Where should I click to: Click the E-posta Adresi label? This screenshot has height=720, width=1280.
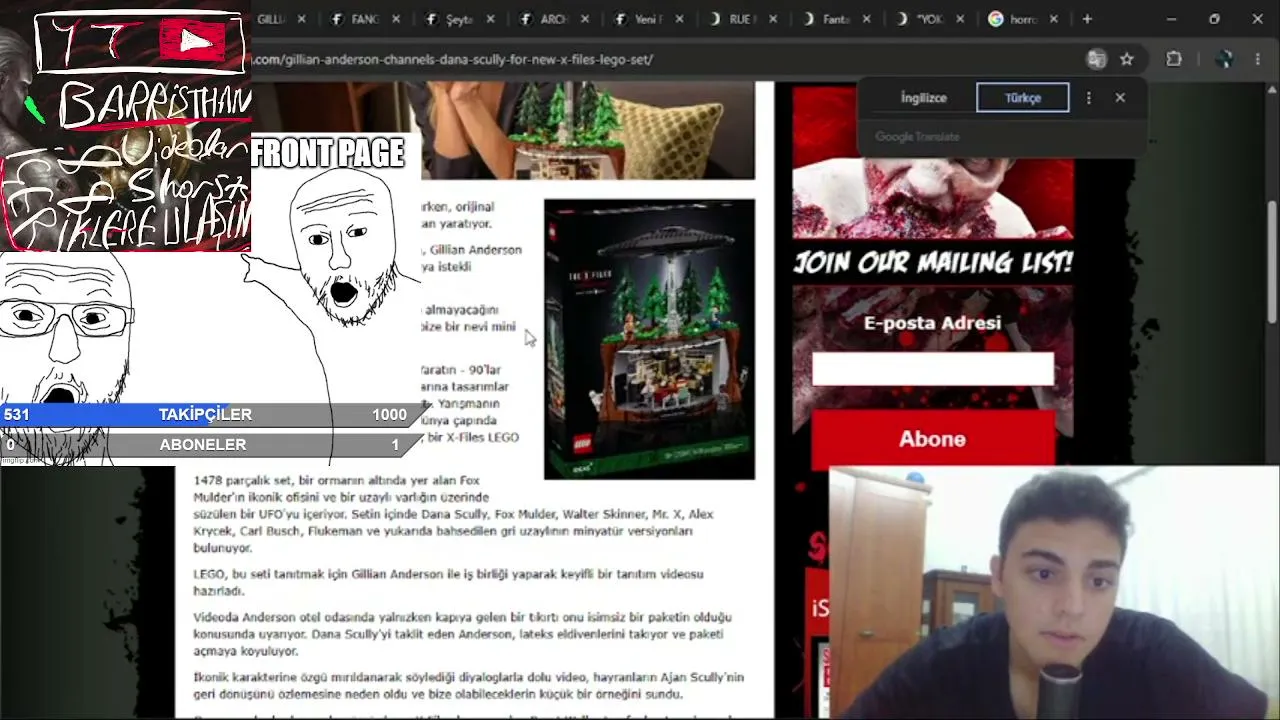pyautogui.click(x=932, y=323)
